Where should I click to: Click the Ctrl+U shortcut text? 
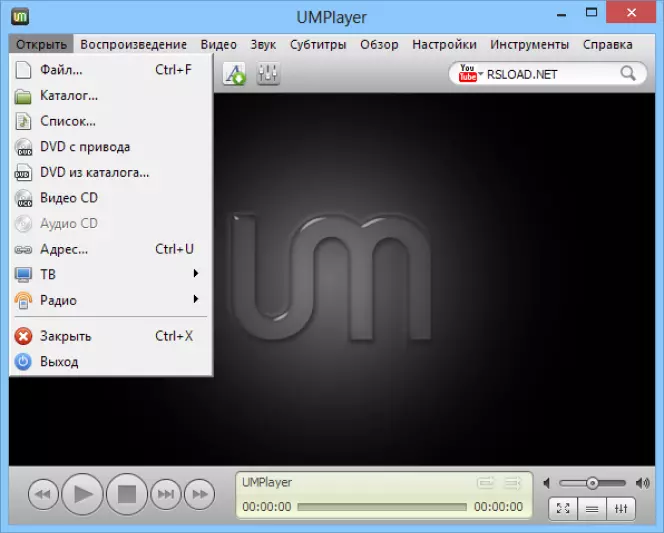[x=174, y=249]
